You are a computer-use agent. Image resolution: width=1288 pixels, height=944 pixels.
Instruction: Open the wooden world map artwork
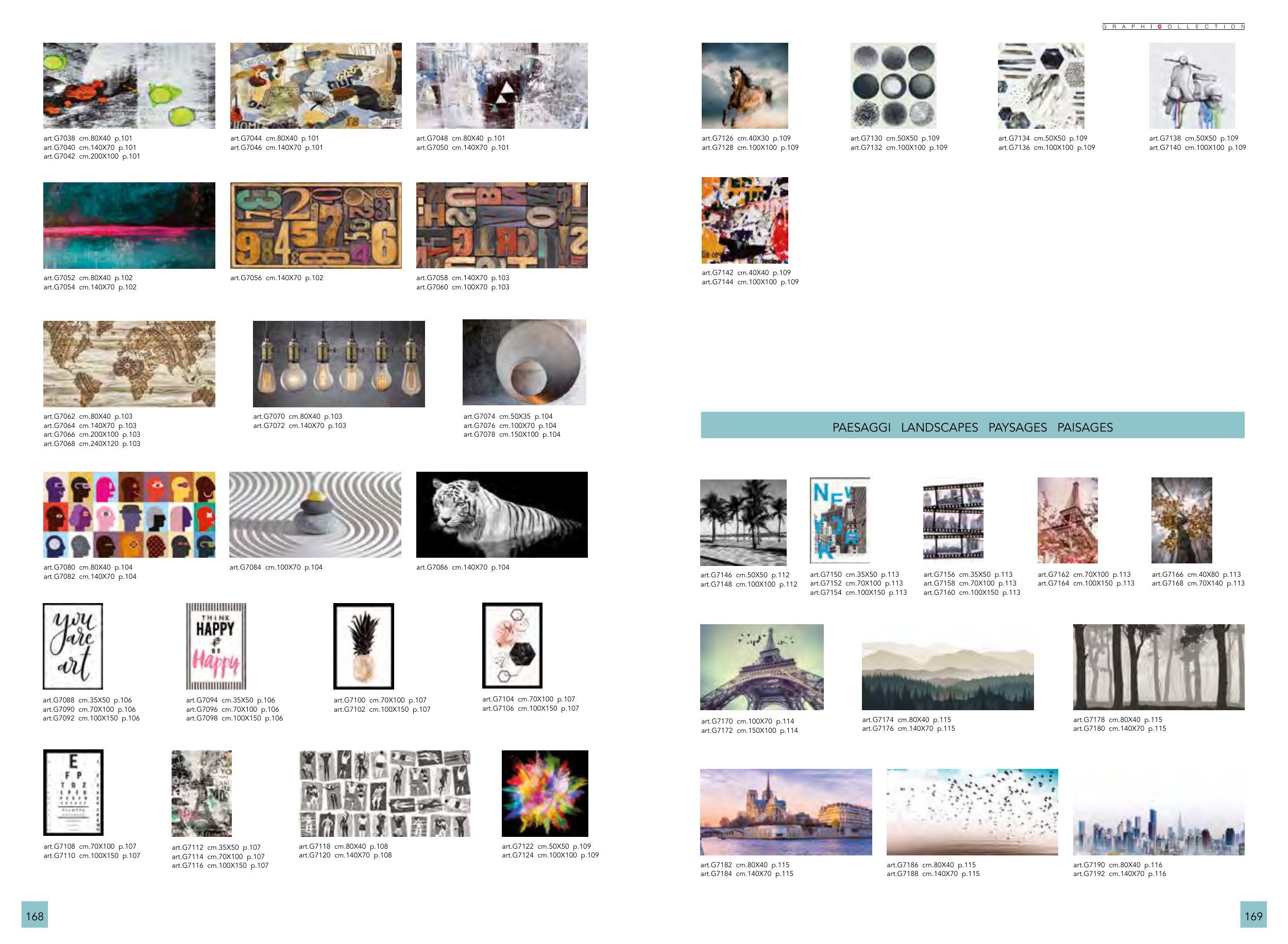click(x=129, y=364)
